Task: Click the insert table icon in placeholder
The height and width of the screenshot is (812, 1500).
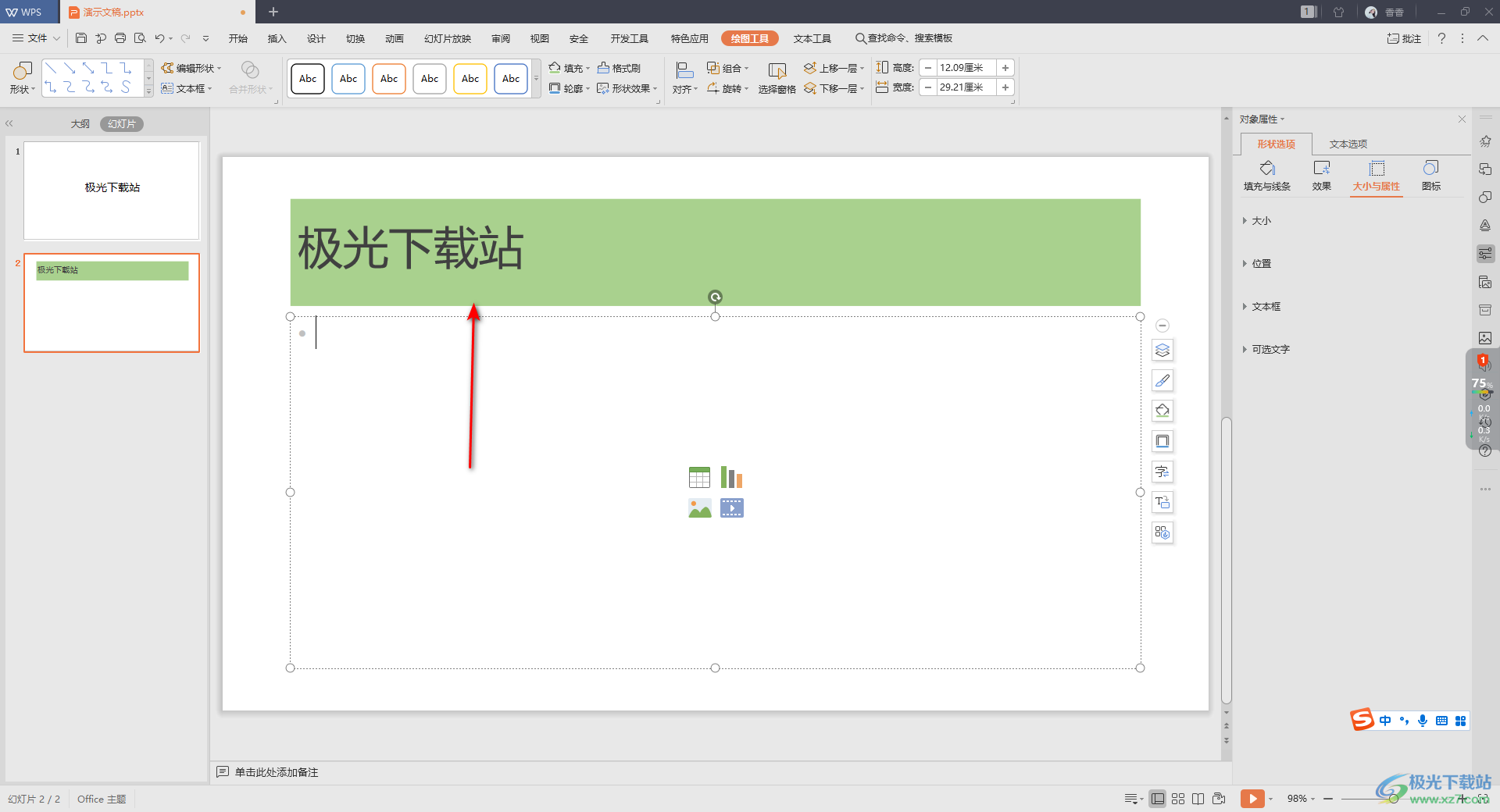Action: [700, 477]
